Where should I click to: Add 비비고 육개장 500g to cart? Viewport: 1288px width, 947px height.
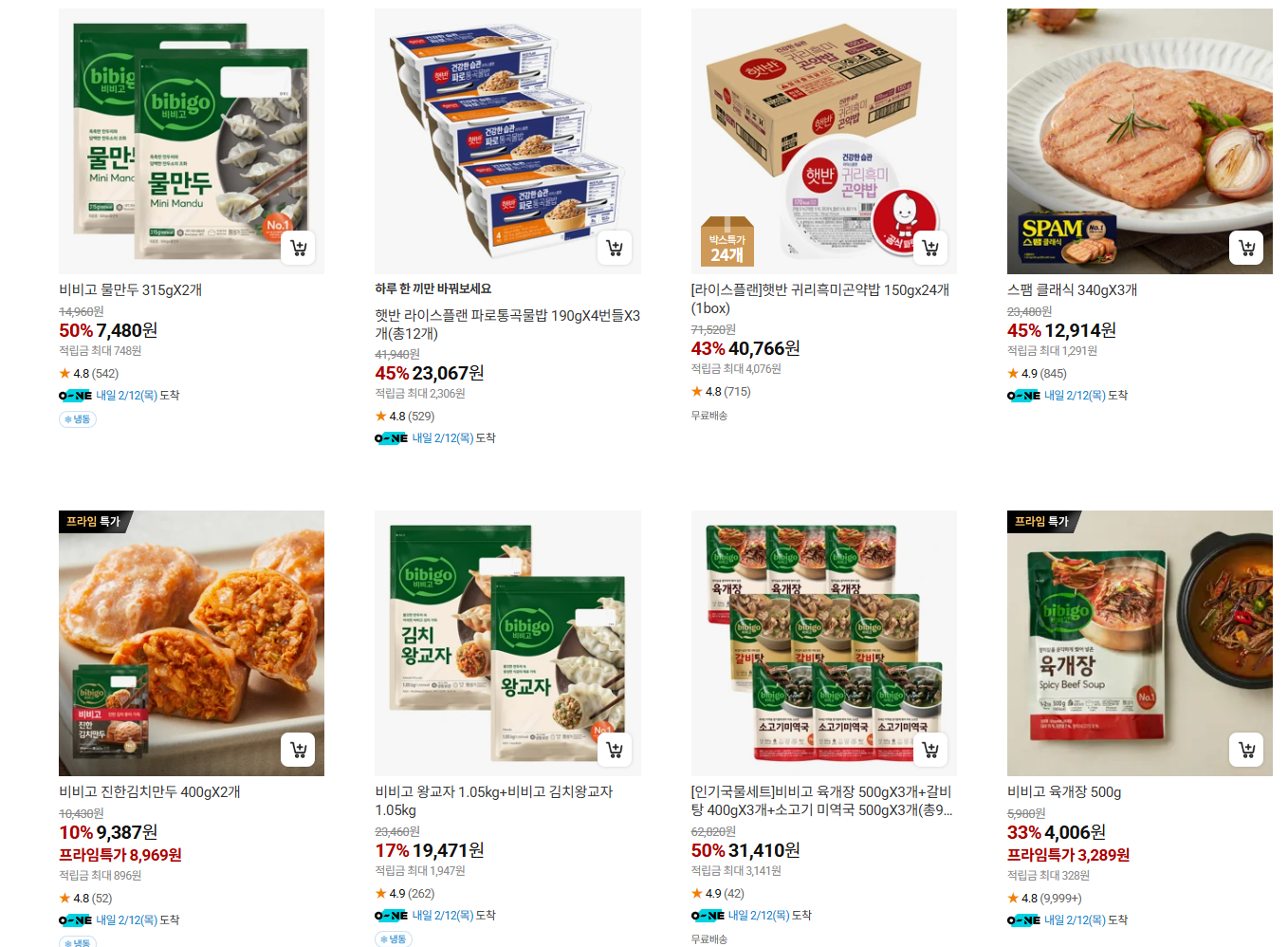coord(1247,751)
